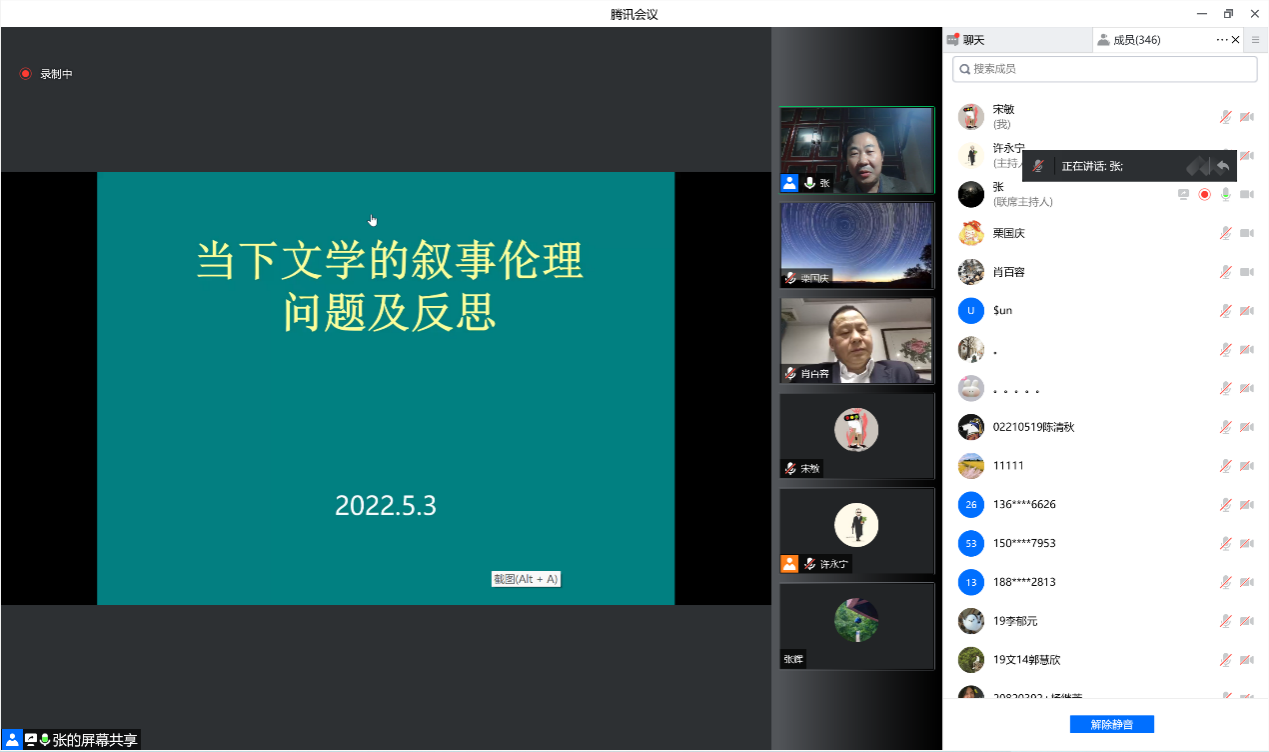Toggle 栗国庆's muted microphone in member list
This screenshot has width=1269, height=752.
pyautogui.click(x=1225, y=233)
